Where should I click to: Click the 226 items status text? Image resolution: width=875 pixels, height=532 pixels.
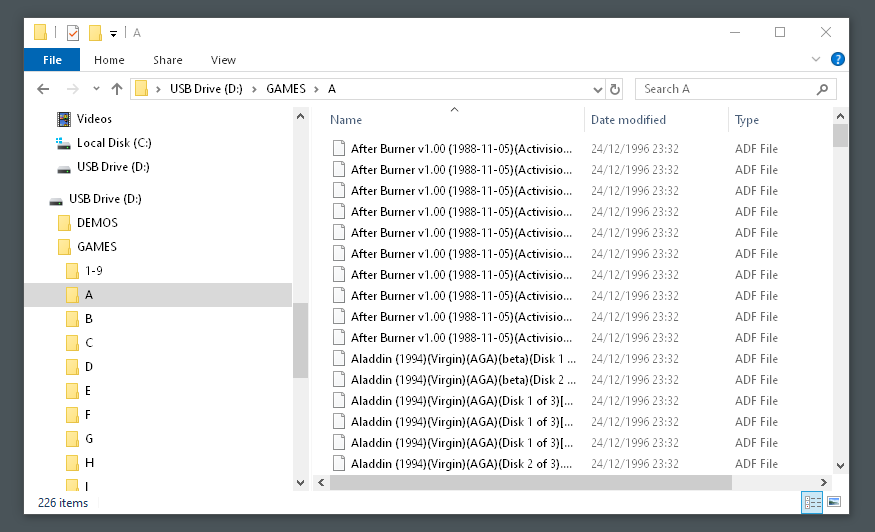pos(62,502)
